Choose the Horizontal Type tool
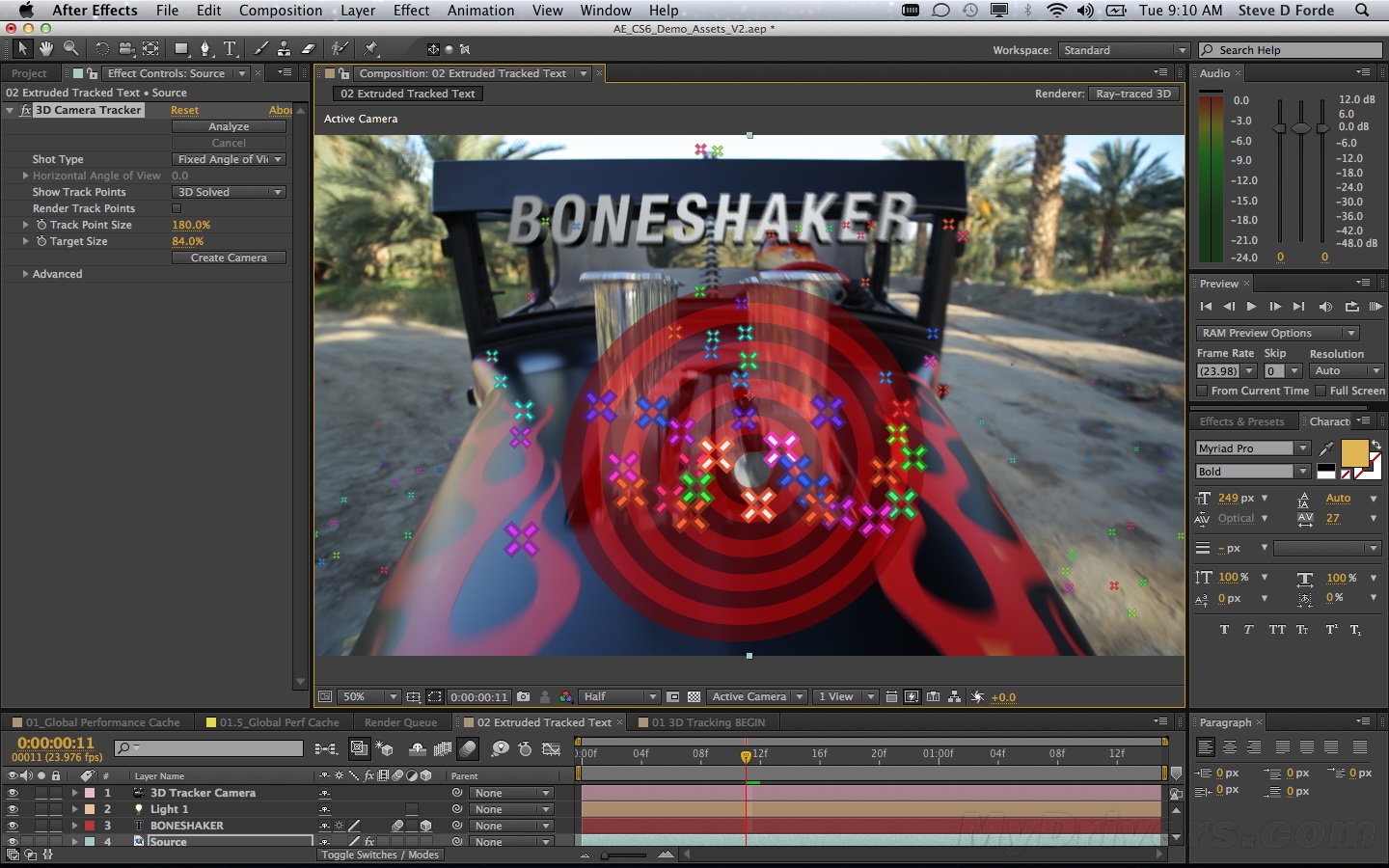 coord(231,48)
